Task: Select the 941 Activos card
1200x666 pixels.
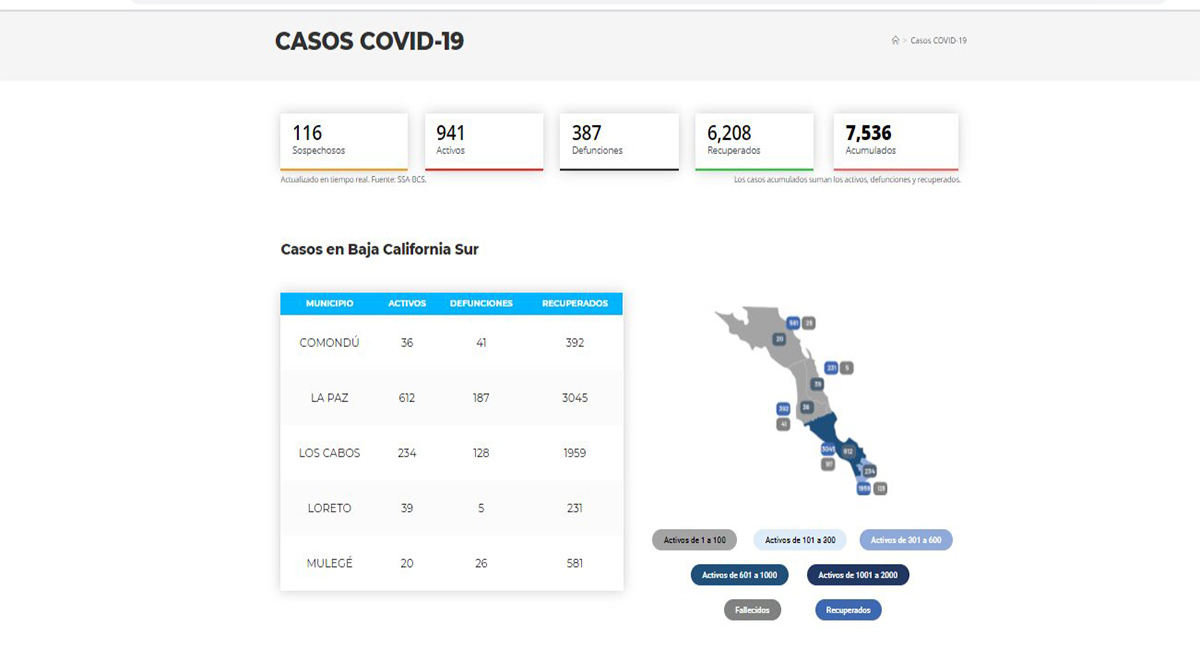Action: [x=484, y=142]
